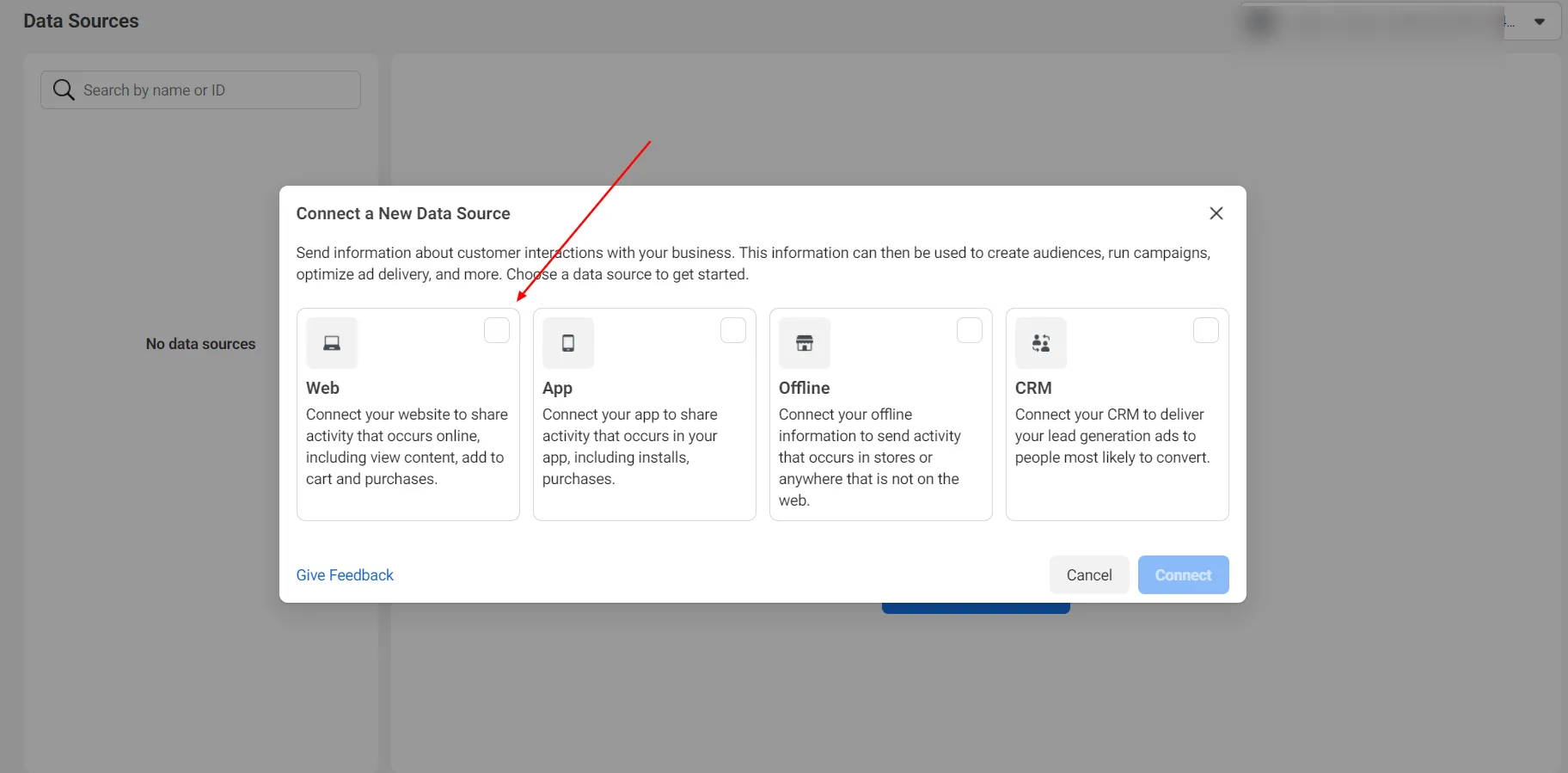Open the account dropdown arrow at top right
Image resolution: width=1568 pixels, height=773 pixels.
coord(1540,21)
